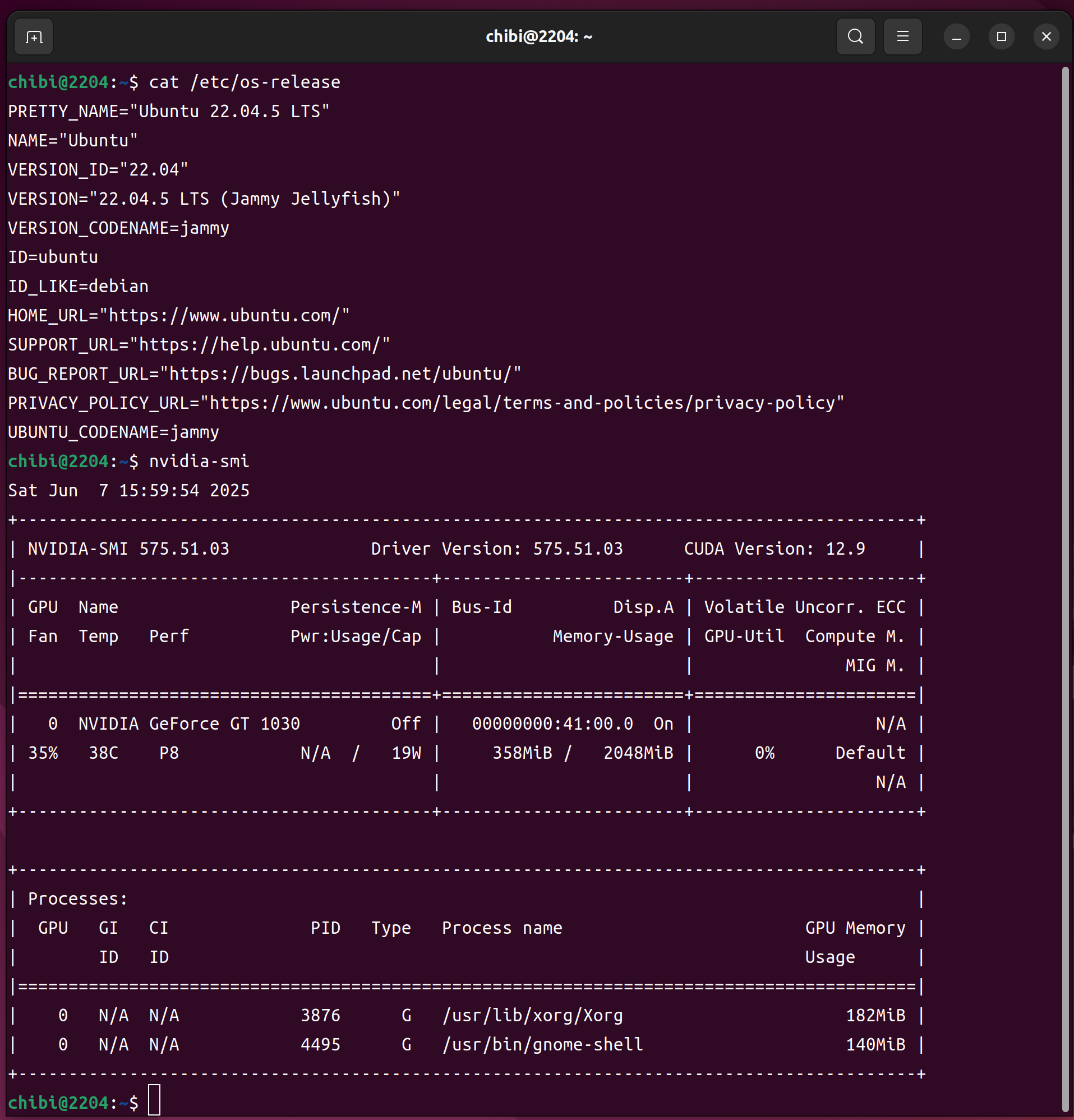Click the cat /etc/os-release command
The height and width of the screenshot is (1120, 1074).
(x=244, y=82)
